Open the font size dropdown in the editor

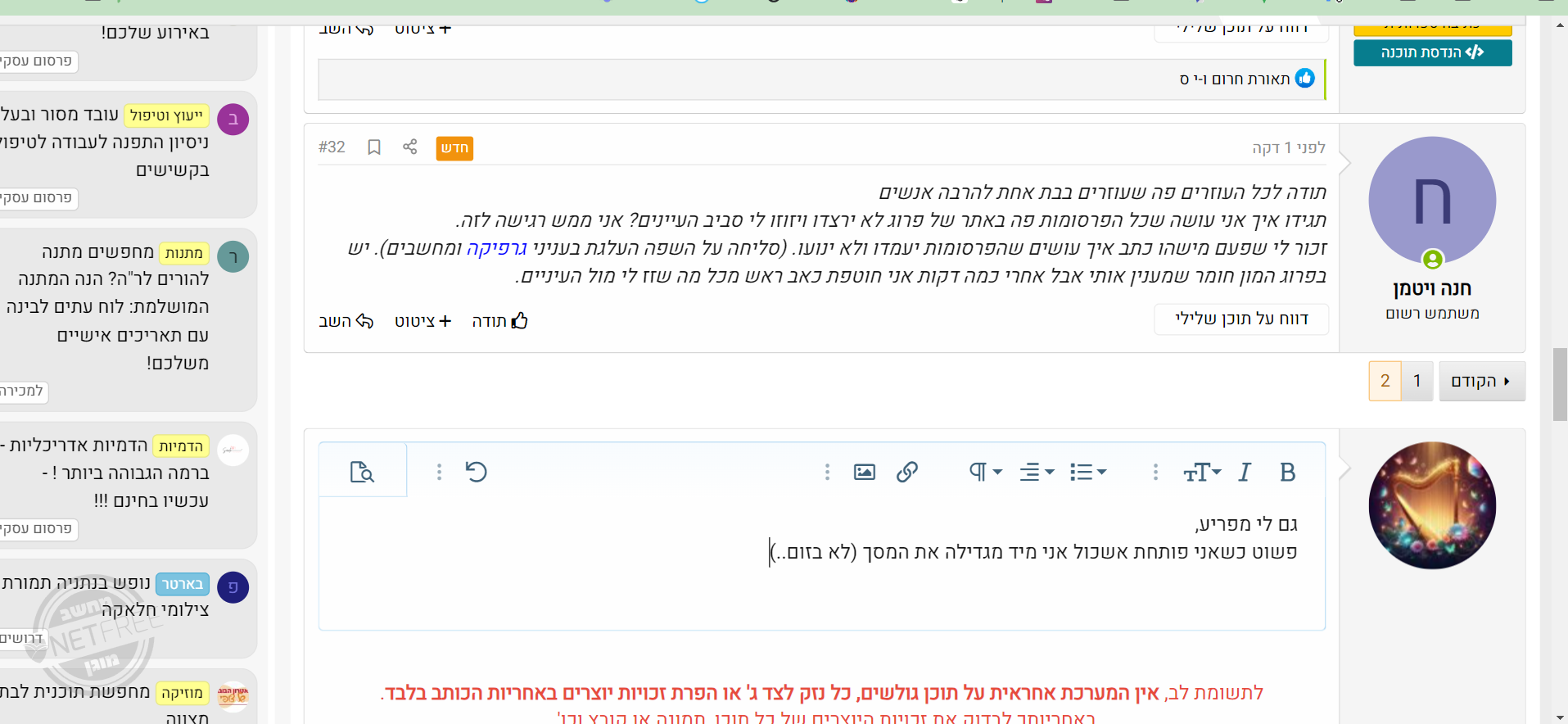(x=1202, y=473)
